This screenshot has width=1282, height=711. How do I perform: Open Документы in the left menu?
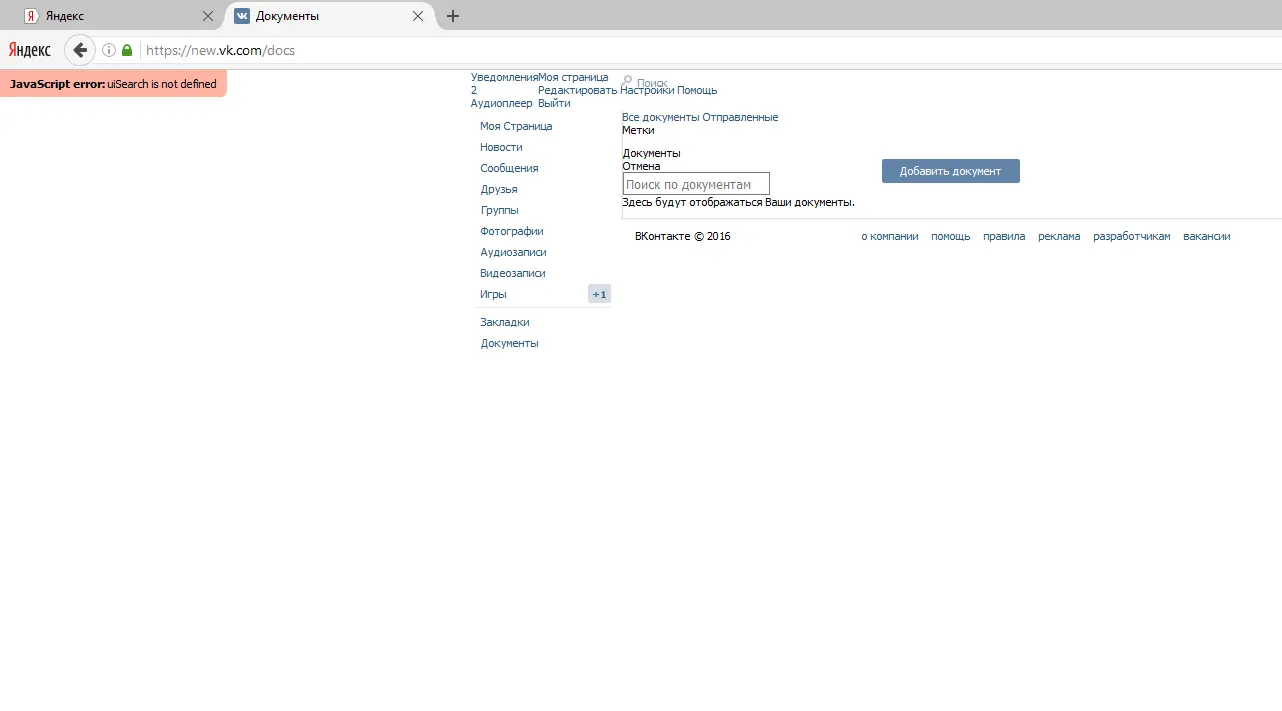click(x=509, y=343)
